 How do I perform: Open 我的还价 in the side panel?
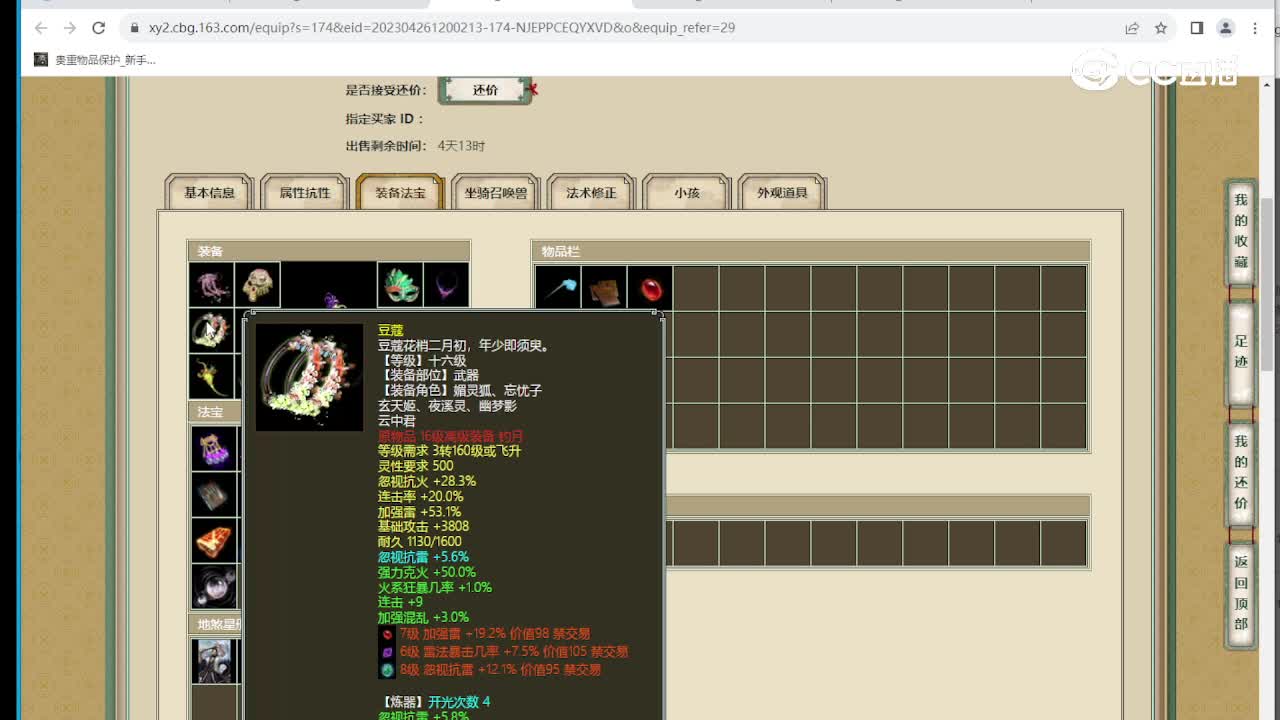[1241, 474]
